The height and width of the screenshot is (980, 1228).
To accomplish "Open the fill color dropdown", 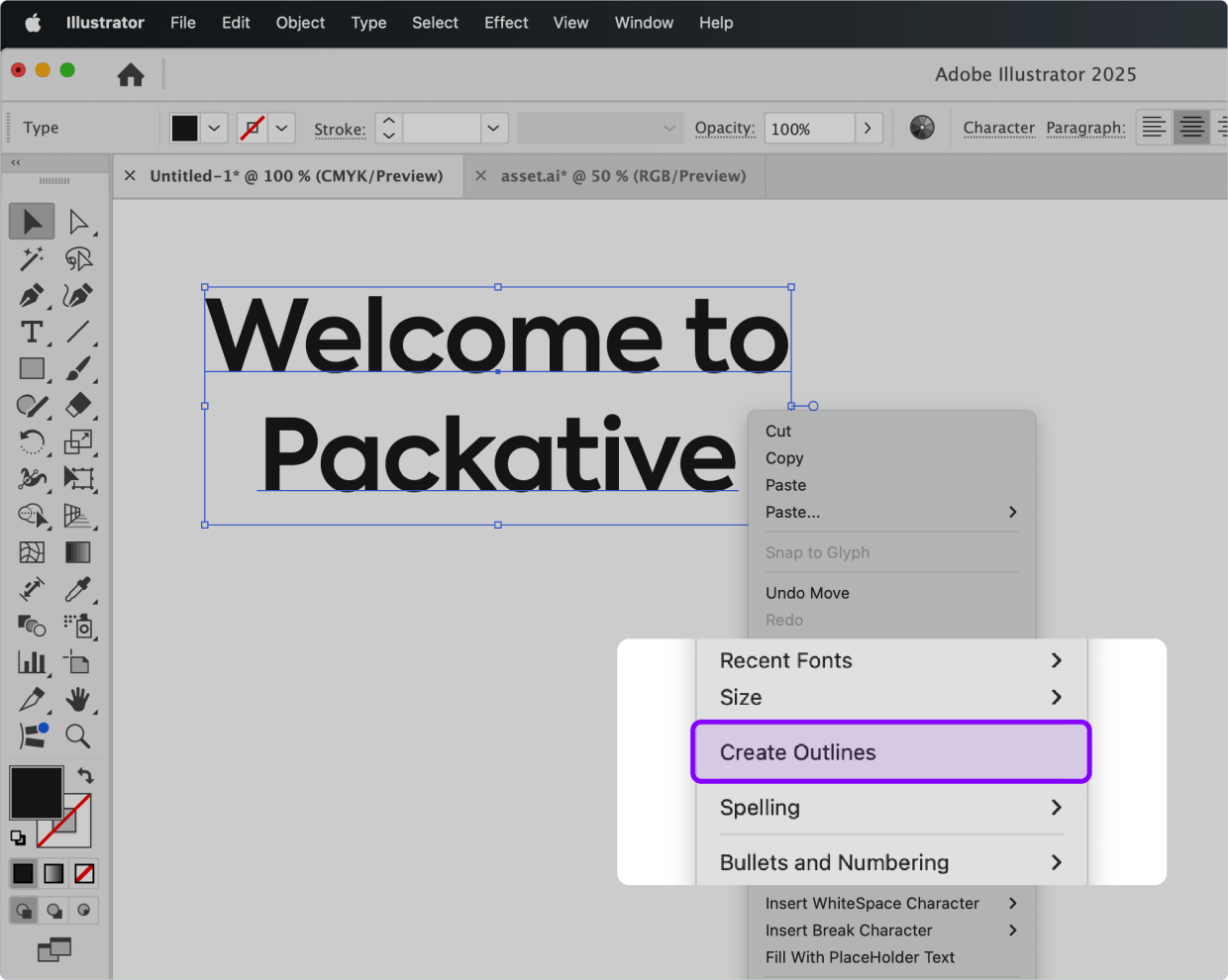I will click(214, 129).
